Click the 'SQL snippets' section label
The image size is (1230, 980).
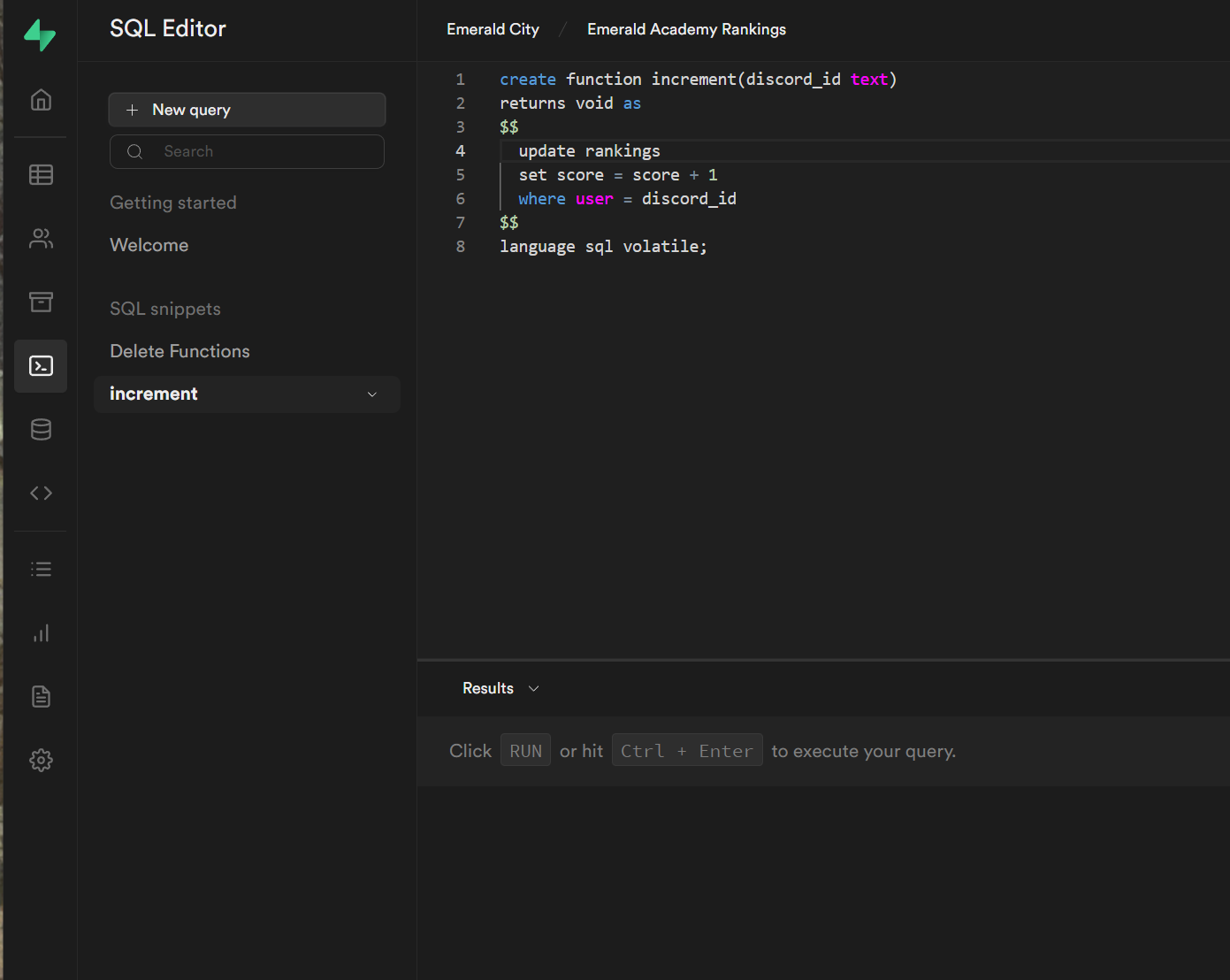click(165, 309)
